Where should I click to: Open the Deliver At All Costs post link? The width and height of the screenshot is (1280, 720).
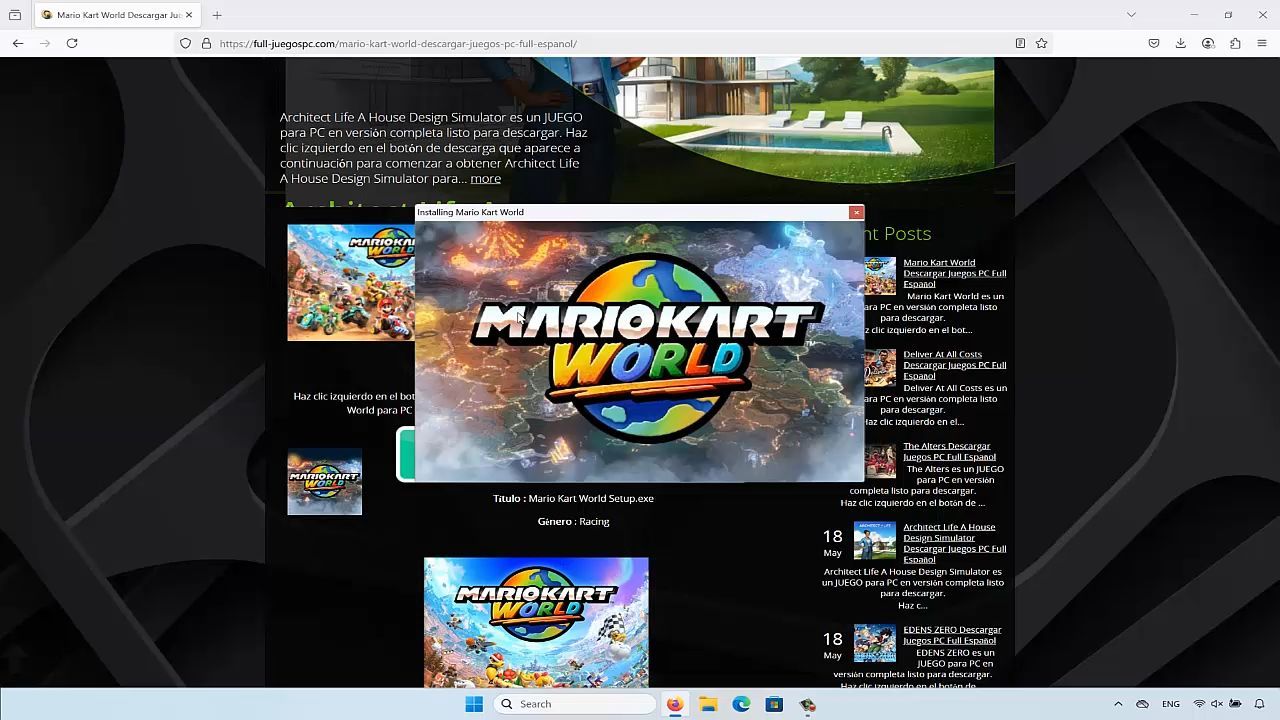point(954,365)
